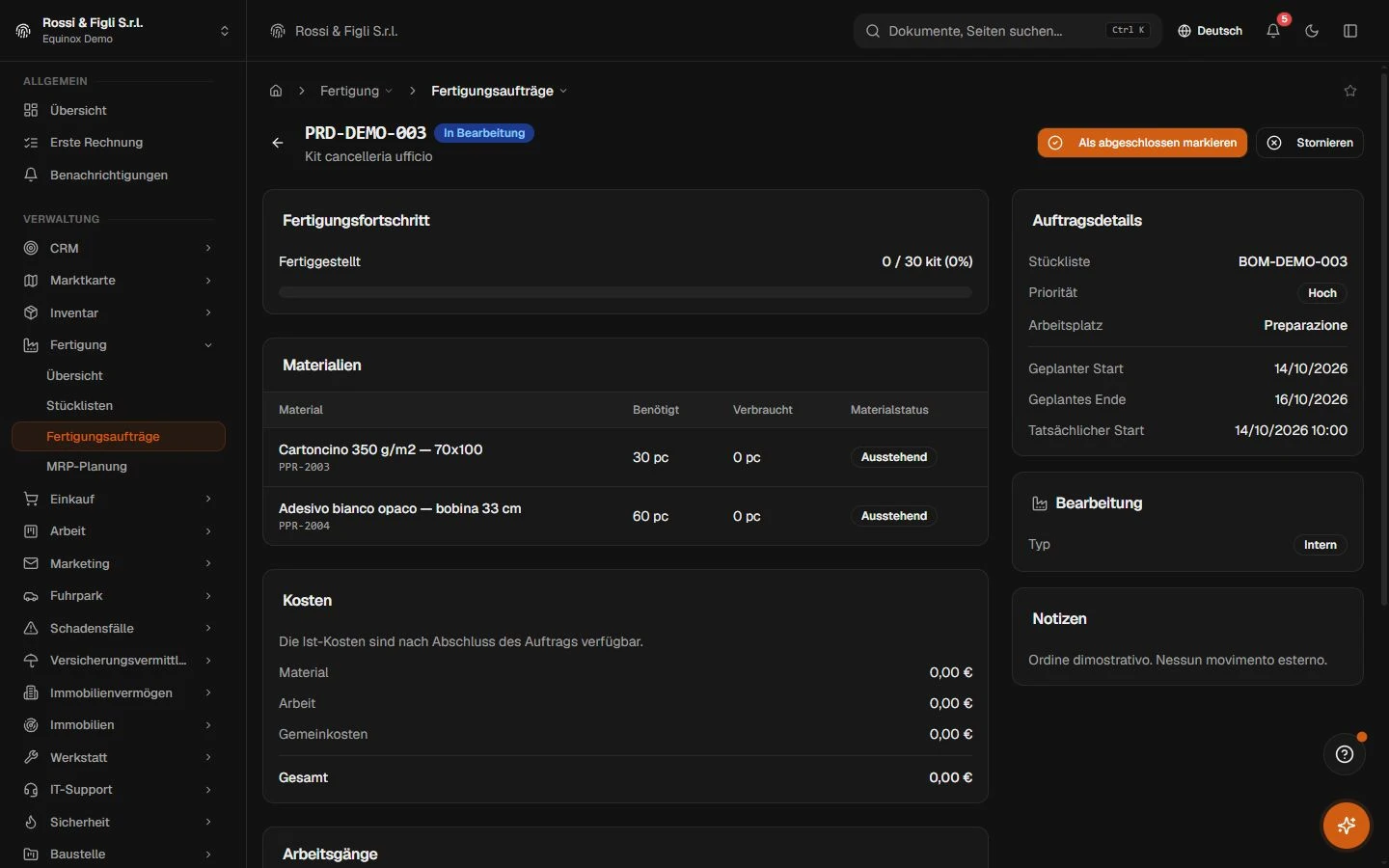
Task: Click the IT-Support headset icon
Action: [31, 789]
